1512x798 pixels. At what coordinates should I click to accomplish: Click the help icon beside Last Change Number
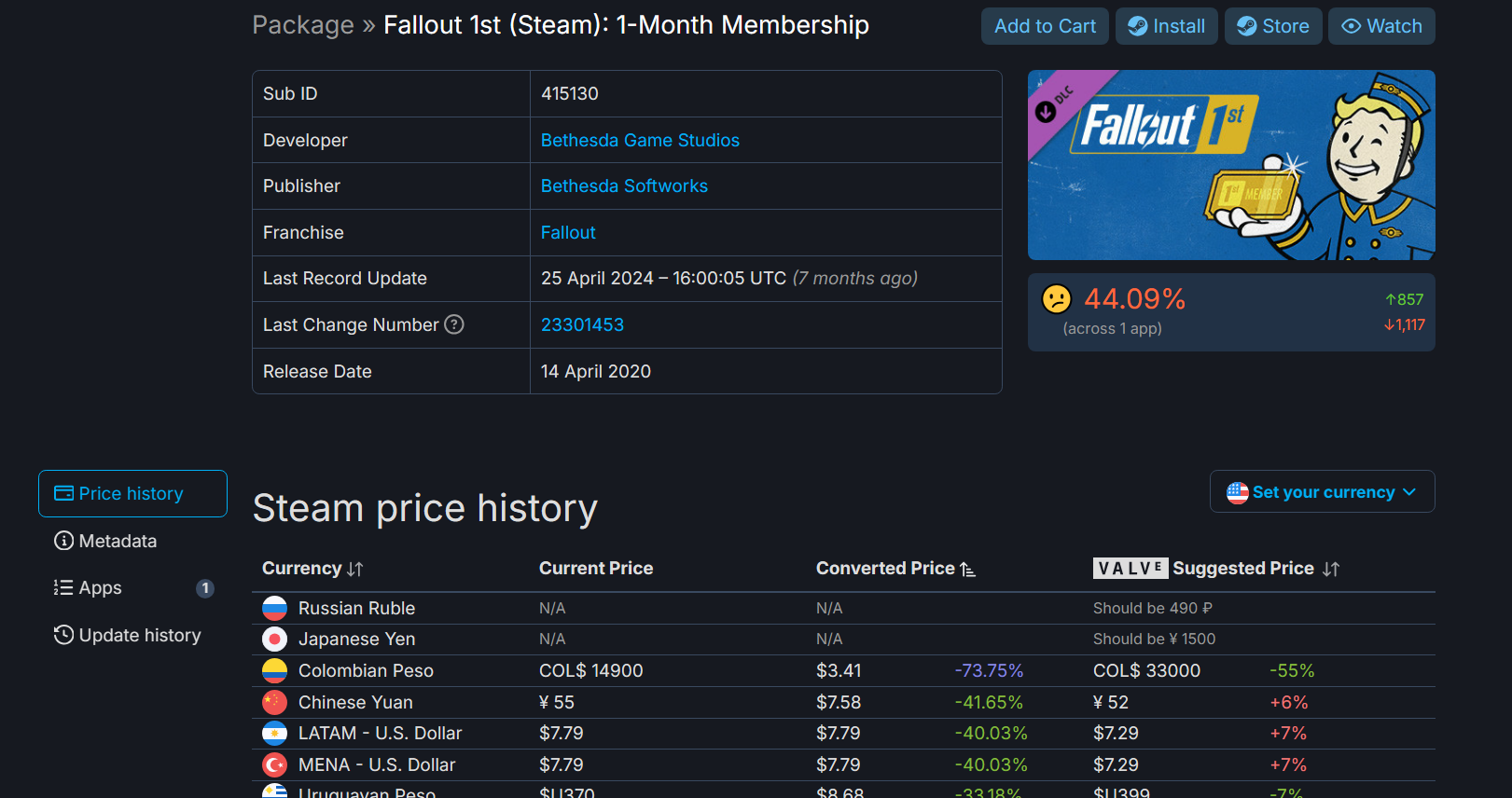(454, 324)
